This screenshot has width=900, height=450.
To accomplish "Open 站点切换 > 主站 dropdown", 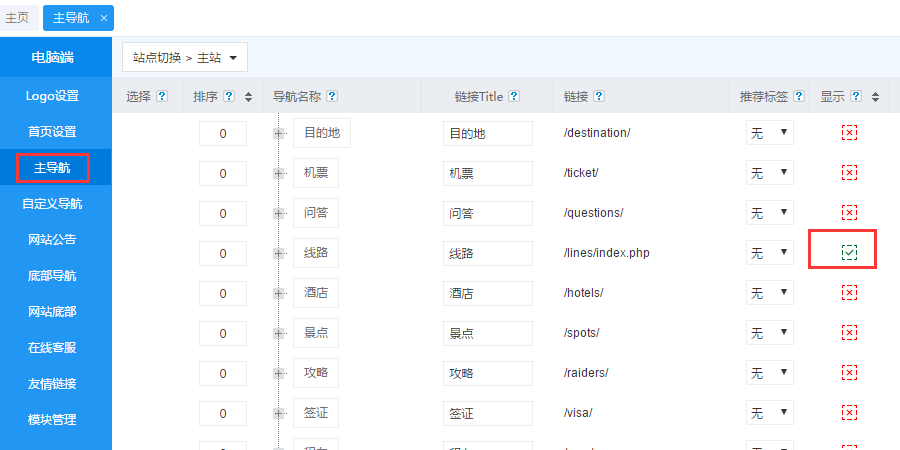I will coord(185,58).
